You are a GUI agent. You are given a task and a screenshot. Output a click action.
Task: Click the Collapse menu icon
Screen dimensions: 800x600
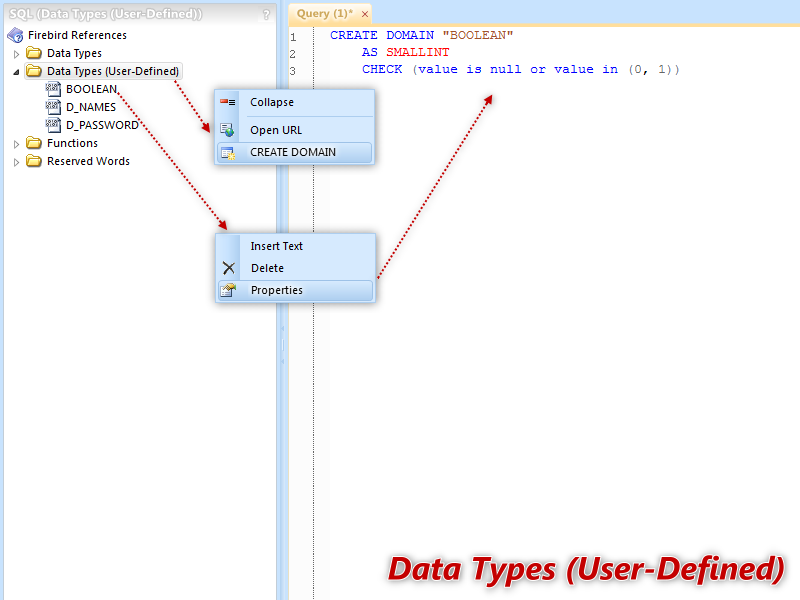pyautogui.click(x=228, y=102)
